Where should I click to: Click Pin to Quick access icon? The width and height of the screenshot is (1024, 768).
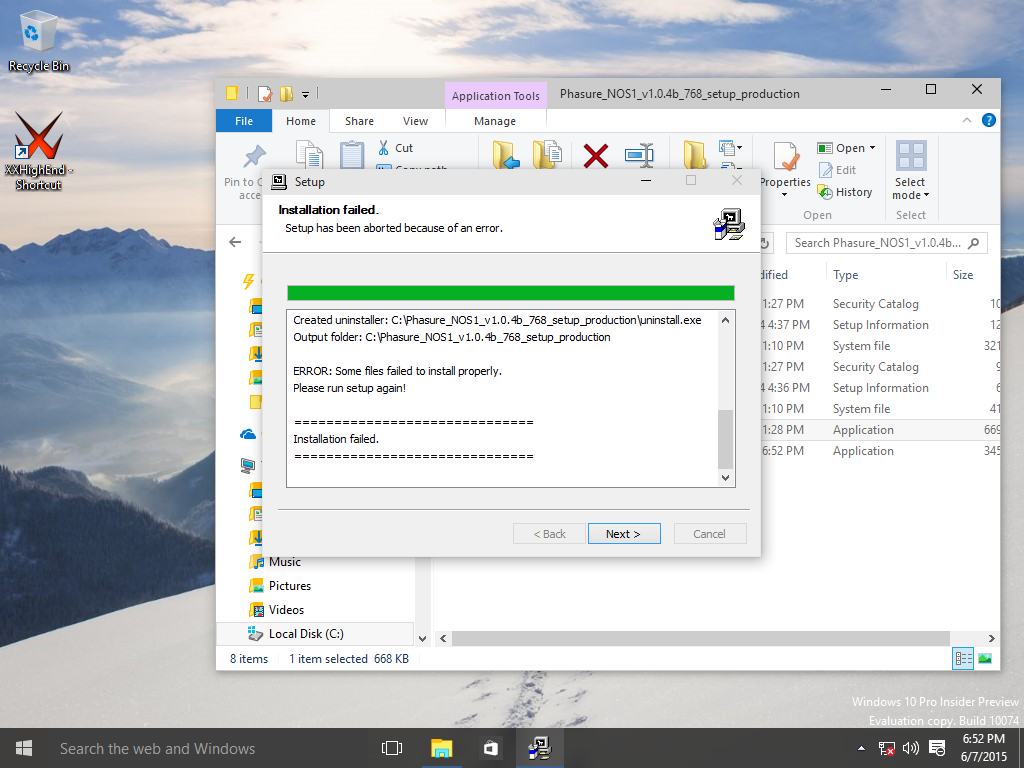(x=254, y=156)
